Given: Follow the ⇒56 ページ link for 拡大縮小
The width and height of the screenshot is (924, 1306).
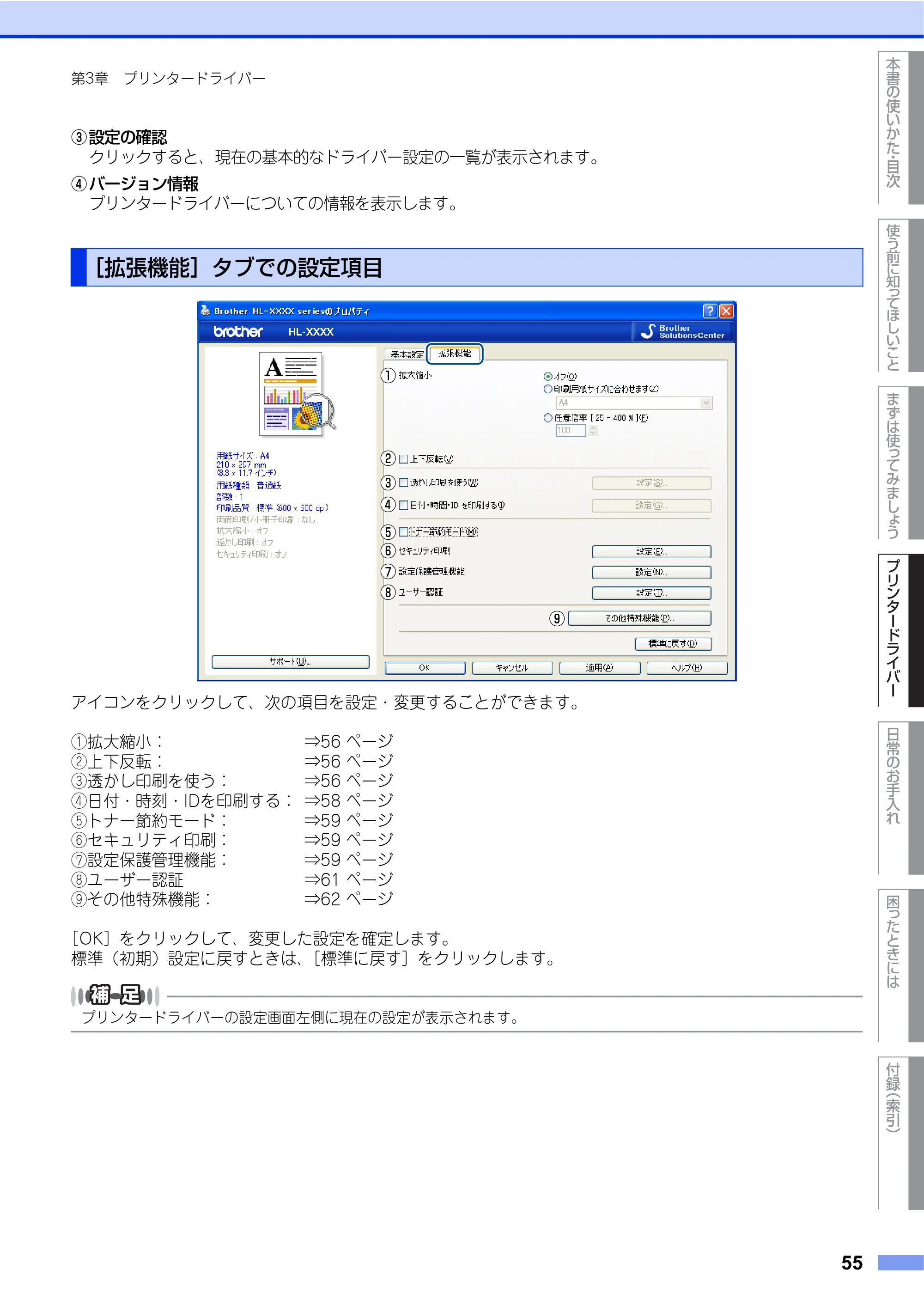Looking at the screenshot, I should [348, 741].
